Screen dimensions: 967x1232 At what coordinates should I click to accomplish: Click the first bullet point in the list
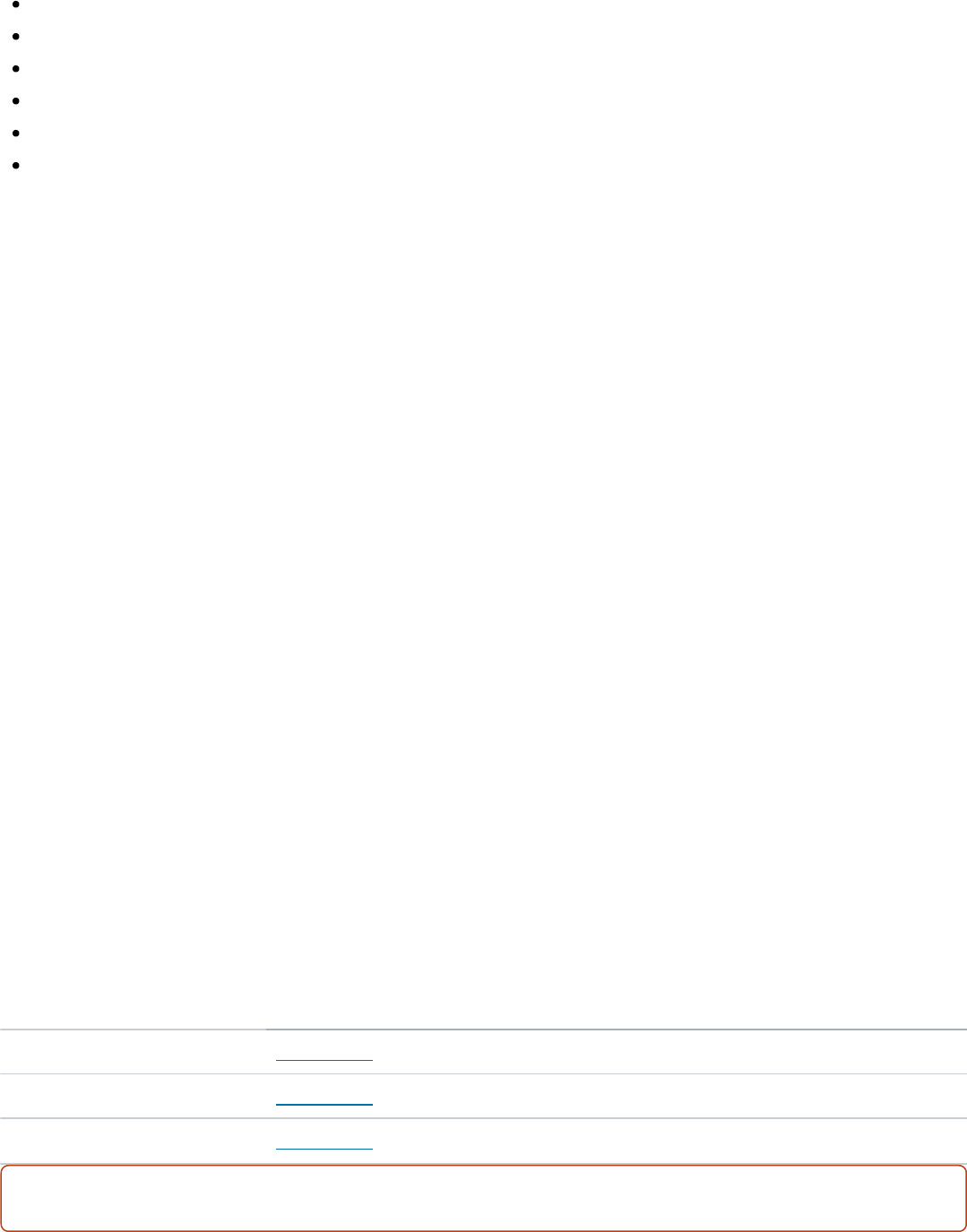point(17,5)
